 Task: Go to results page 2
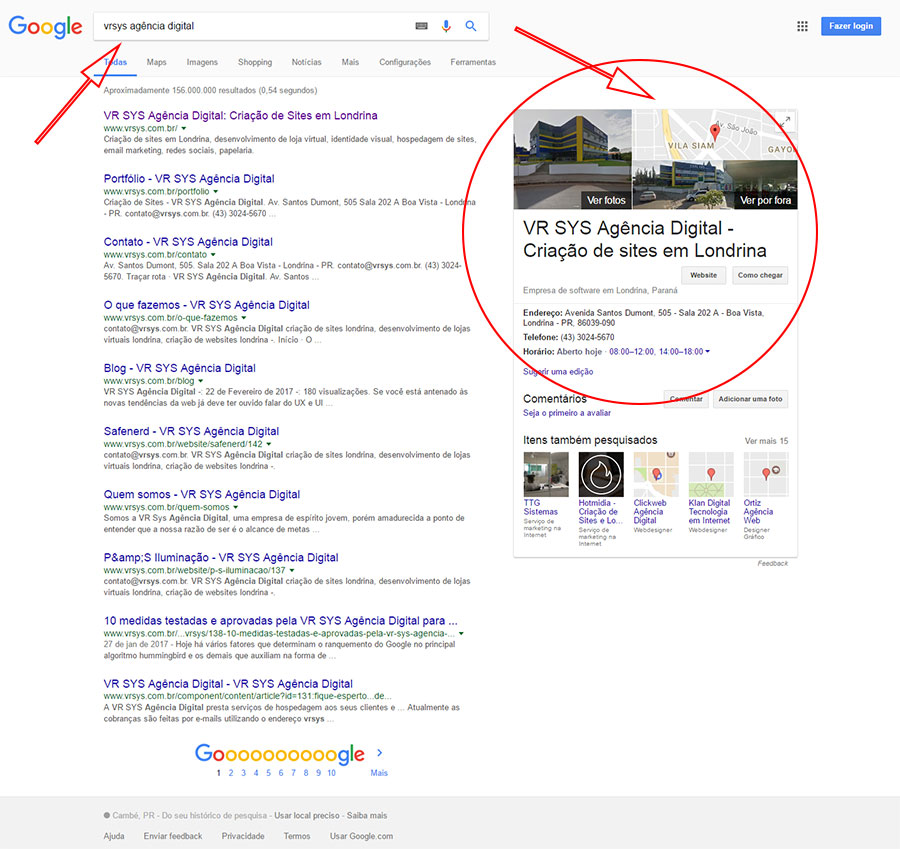click(x=231, y=773)
